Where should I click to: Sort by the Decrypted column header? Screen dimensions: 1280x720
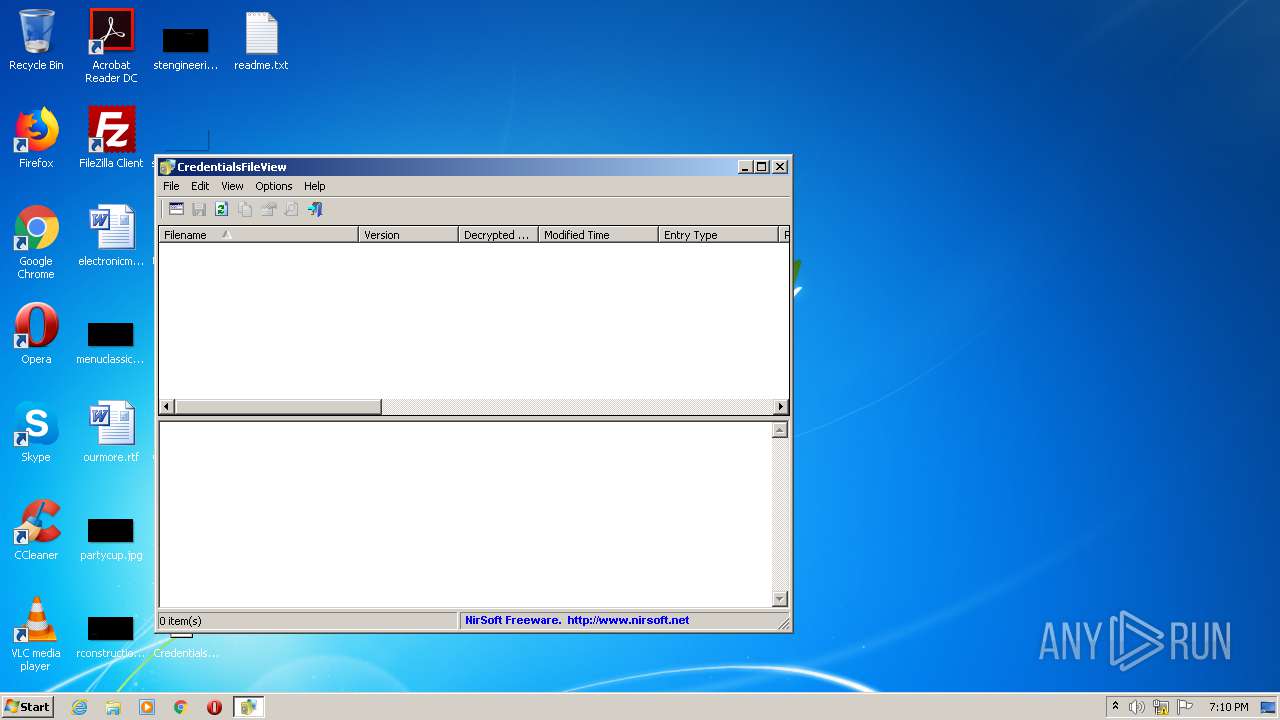coord(498,235)
